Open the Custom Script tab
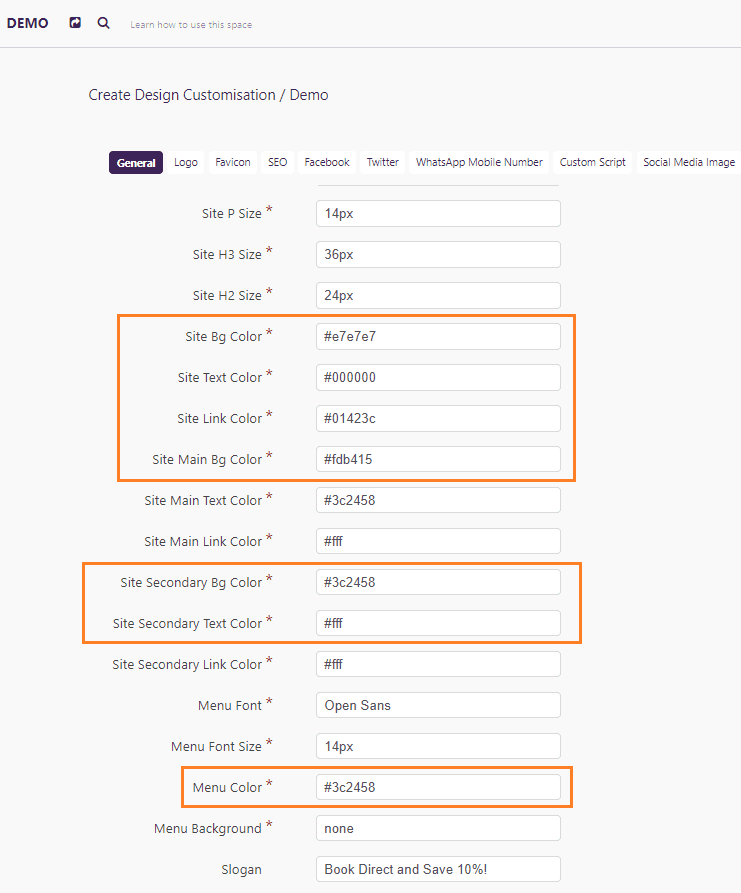 592,162
